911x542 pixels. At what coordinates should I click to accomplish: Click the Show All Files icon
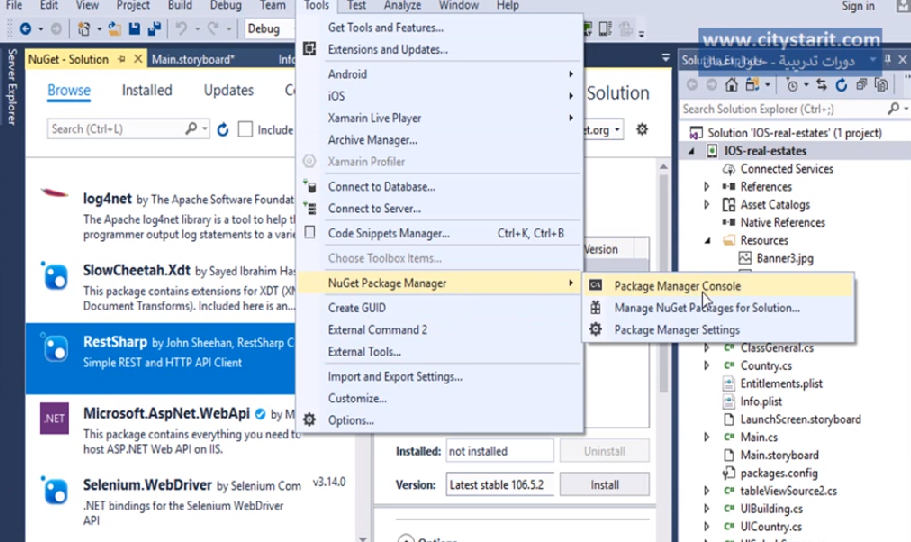[x=881, y=85]
